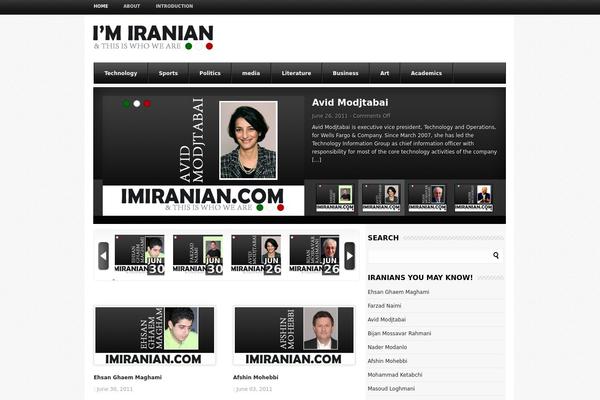Open Nader Modanlo sidebar link

click(387, 347)
